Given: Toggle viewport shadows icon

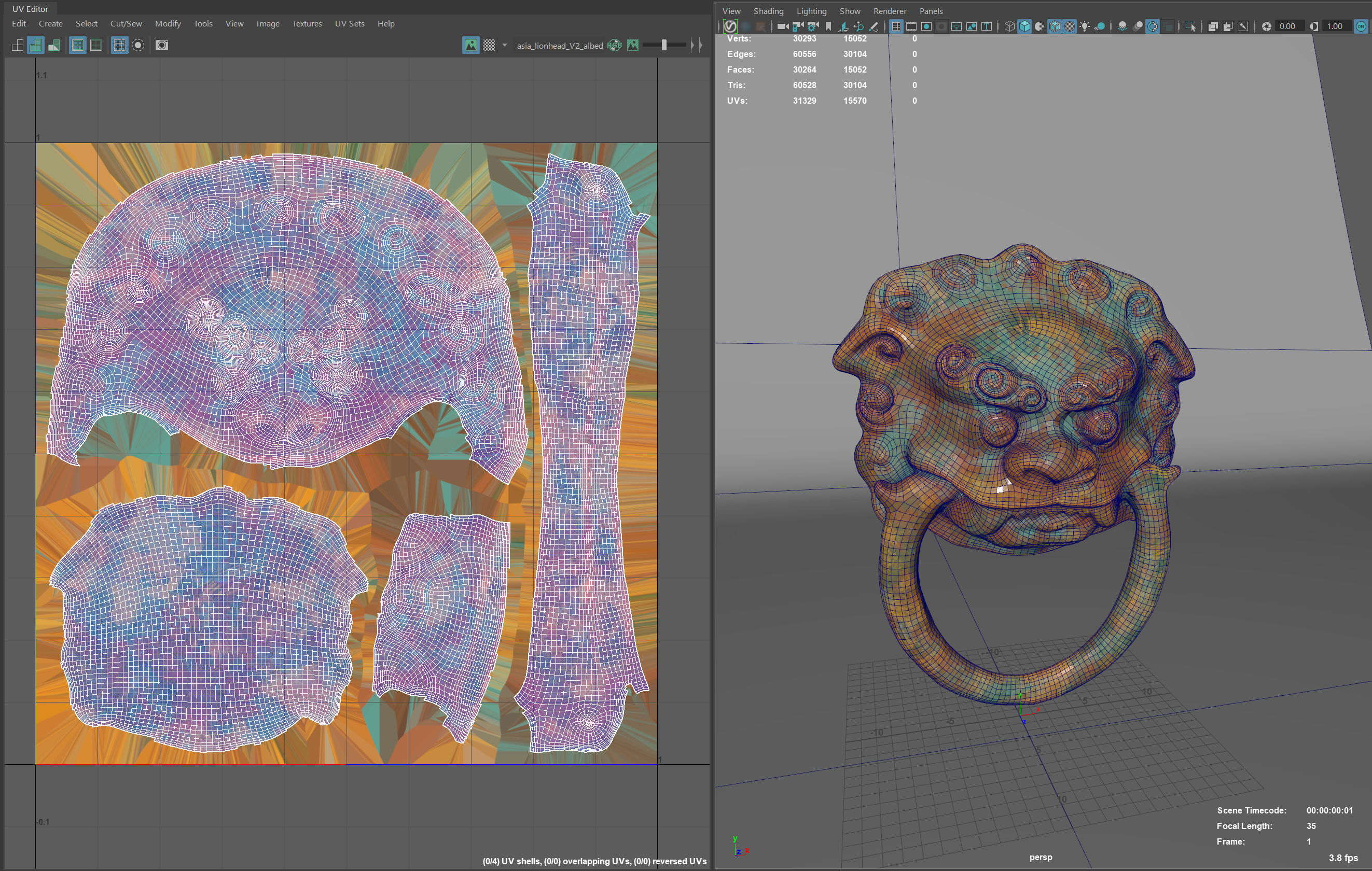Looking at the screenshot, I should click(1100, 26).
